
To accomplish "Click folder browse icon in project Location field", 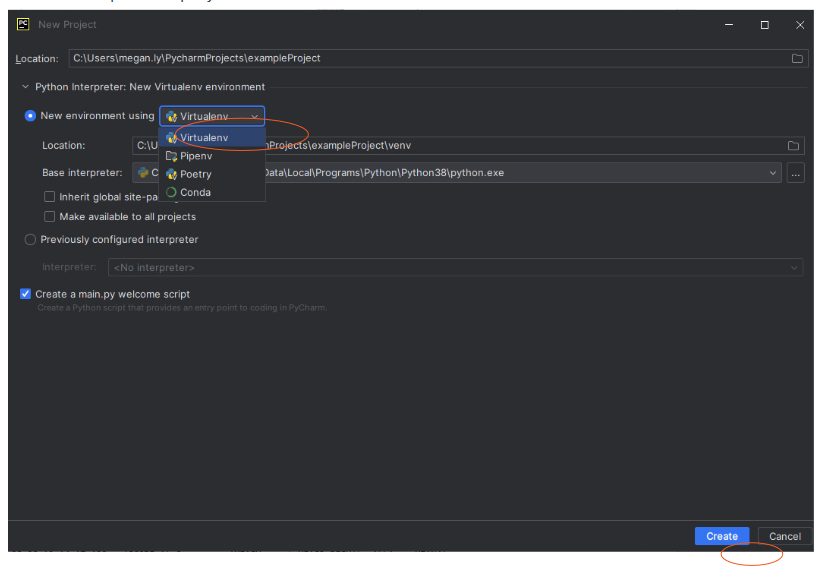I will [797, 59].
